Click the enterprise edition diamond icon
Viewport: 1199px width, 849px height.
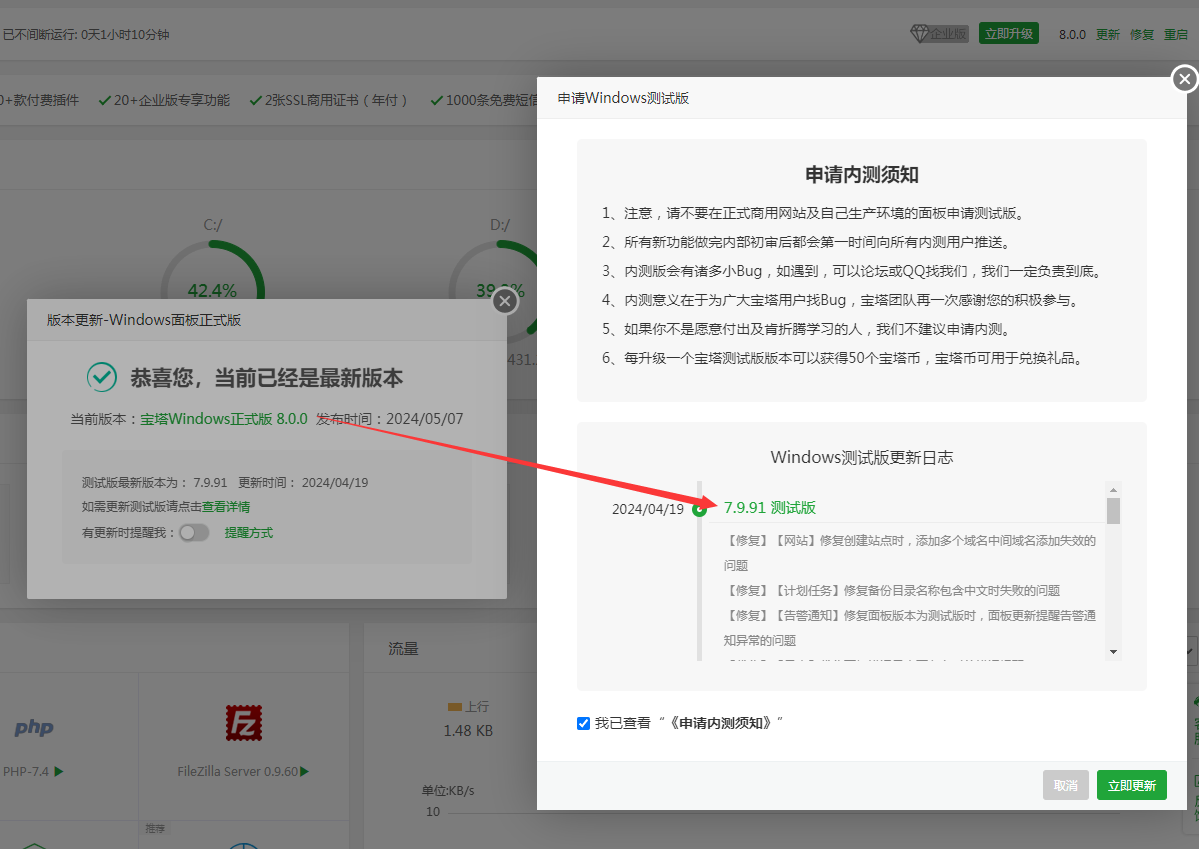coord(919,34)
